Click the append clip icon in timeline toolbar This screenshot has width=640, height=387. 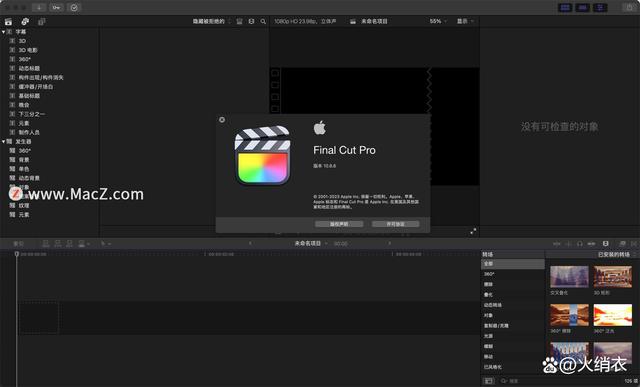pos(70,244)
